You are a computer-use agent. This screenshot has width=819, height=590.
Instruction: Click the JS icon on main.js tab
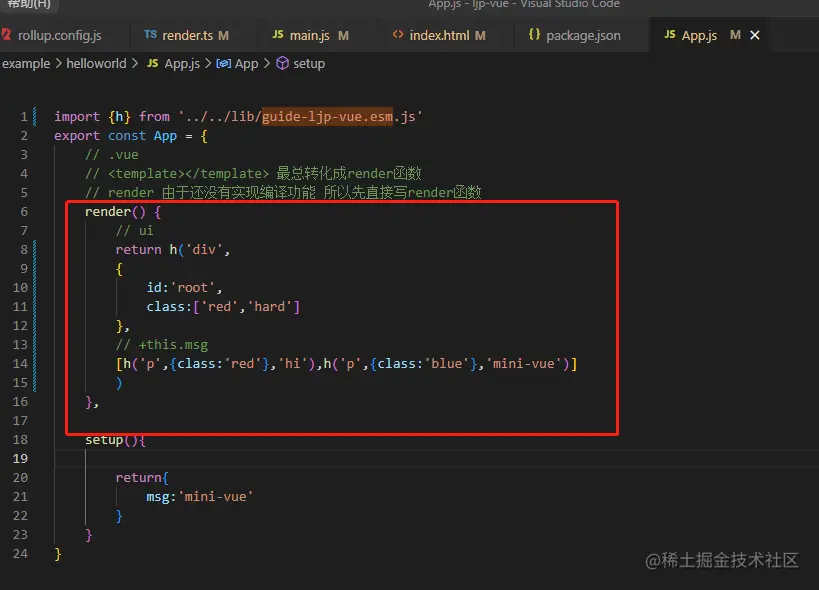[278, 34]
